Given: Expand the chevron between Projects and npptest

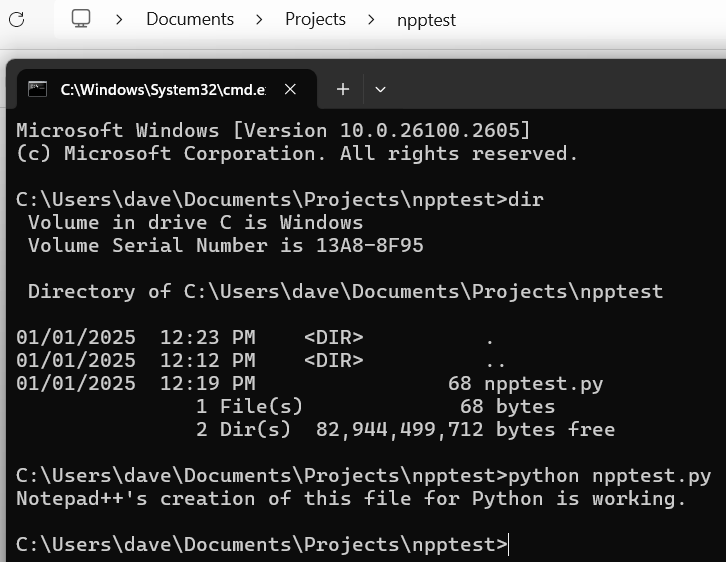Looking at the screenshot, I should coord(371,19).
